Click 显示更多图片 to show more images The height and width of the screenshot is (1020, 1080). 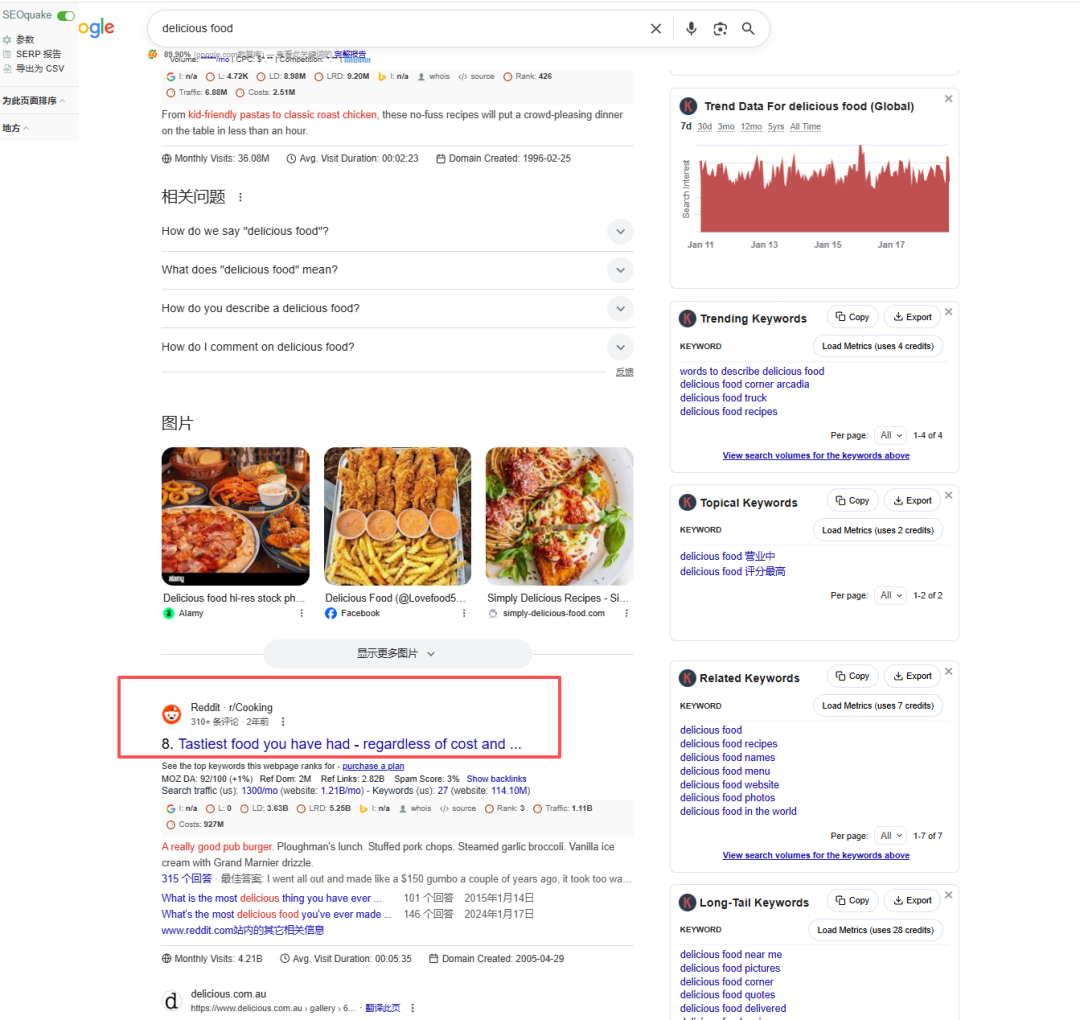[397, 654]
